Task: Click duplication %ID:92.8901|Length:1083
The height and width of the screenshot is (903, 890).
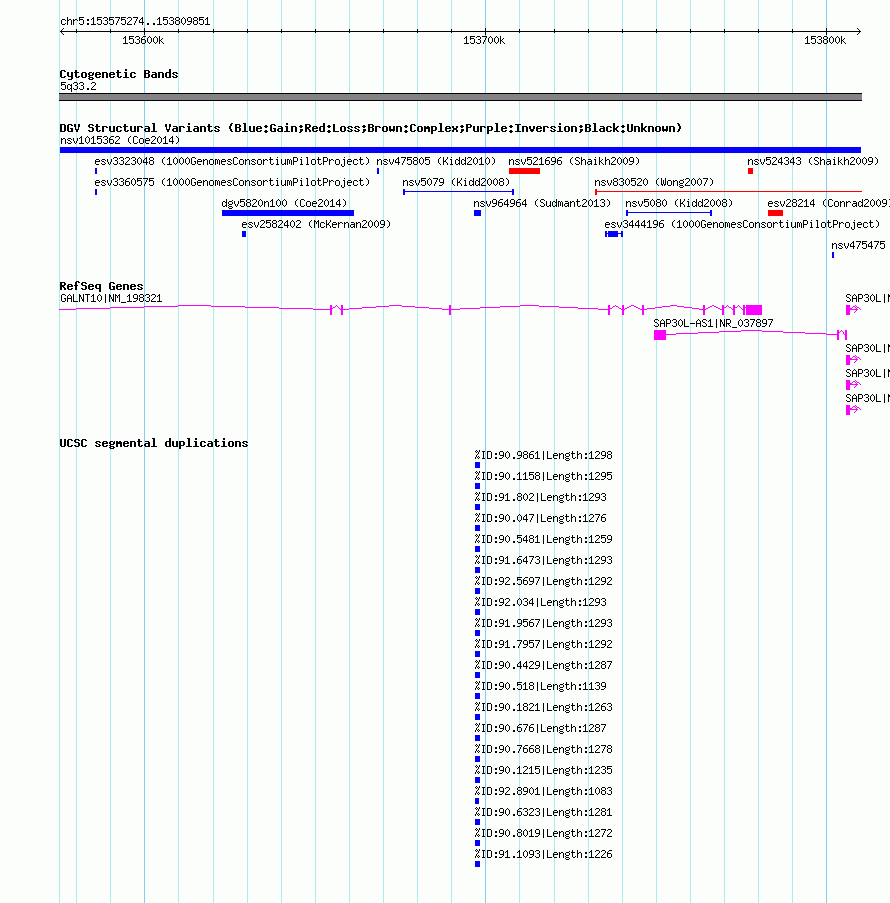Action: tap(543, 791)
